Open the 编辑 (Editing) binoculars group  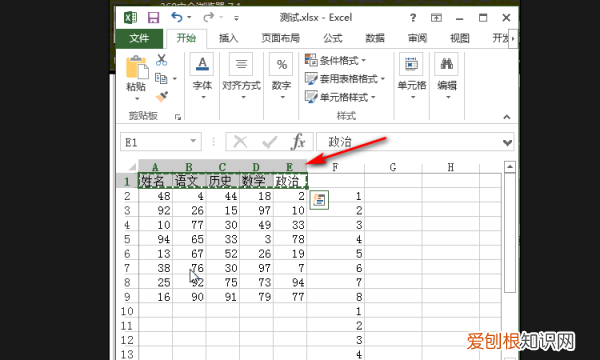click(447, 77)
